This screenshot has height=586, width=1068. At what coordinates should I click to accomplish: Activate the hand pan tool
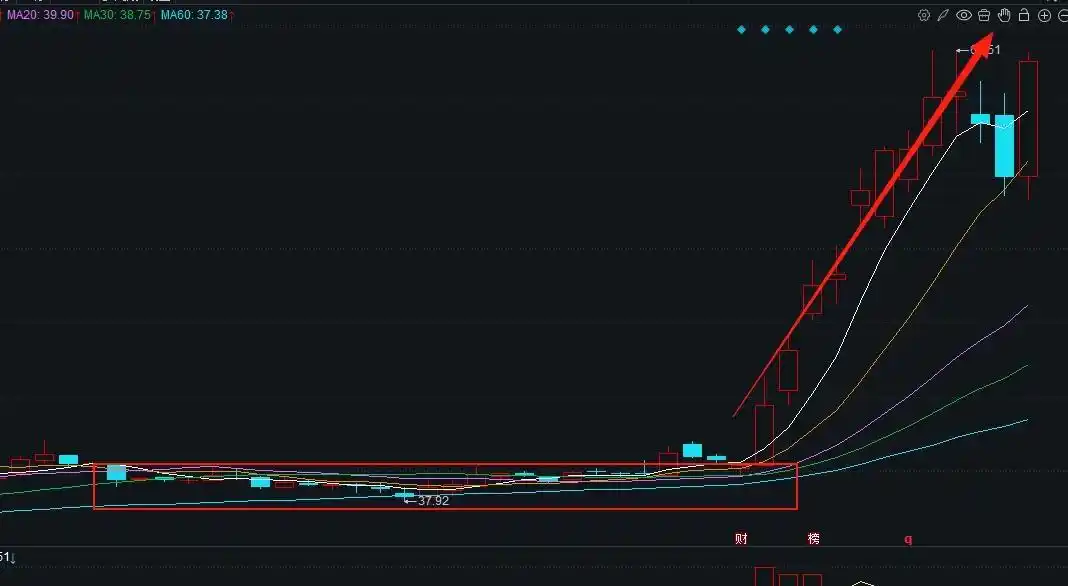click(1004, 15)
